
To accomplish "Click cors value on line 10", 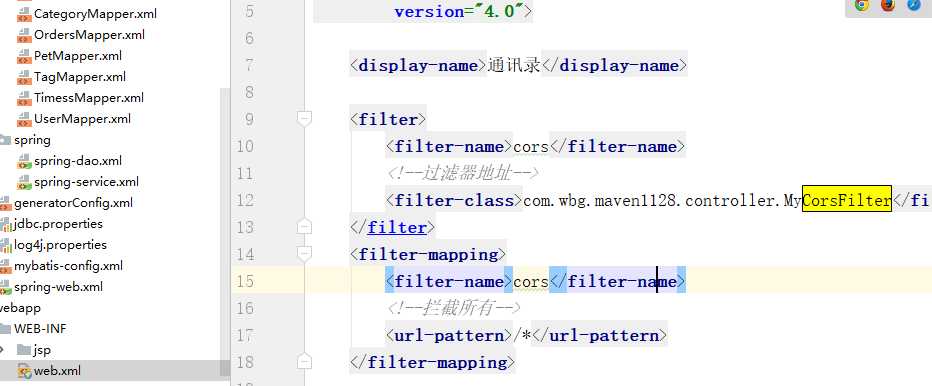I will (x=531, y=146).
